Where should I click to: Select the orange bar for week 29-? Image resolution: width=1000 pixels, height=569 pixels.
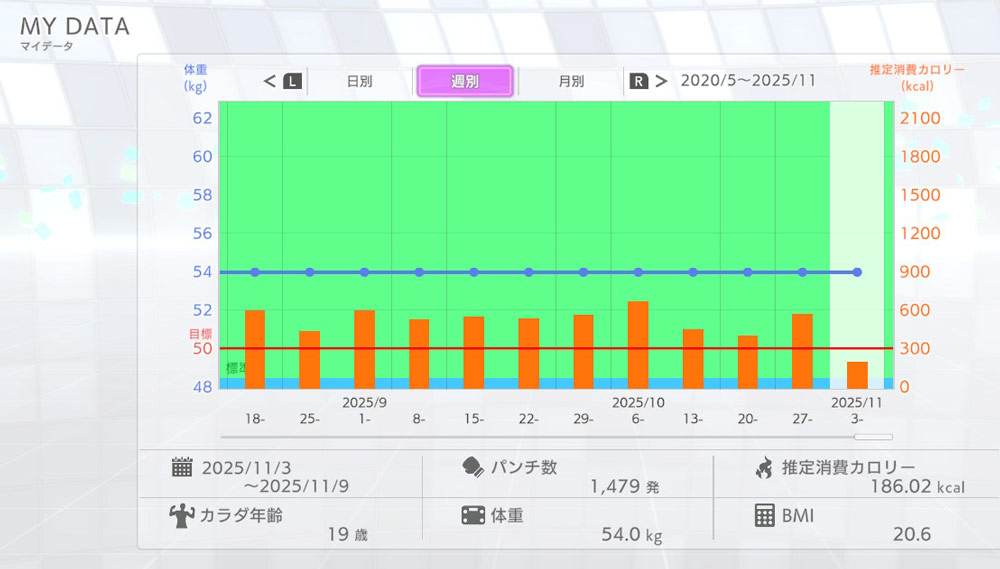pos(584,351)
